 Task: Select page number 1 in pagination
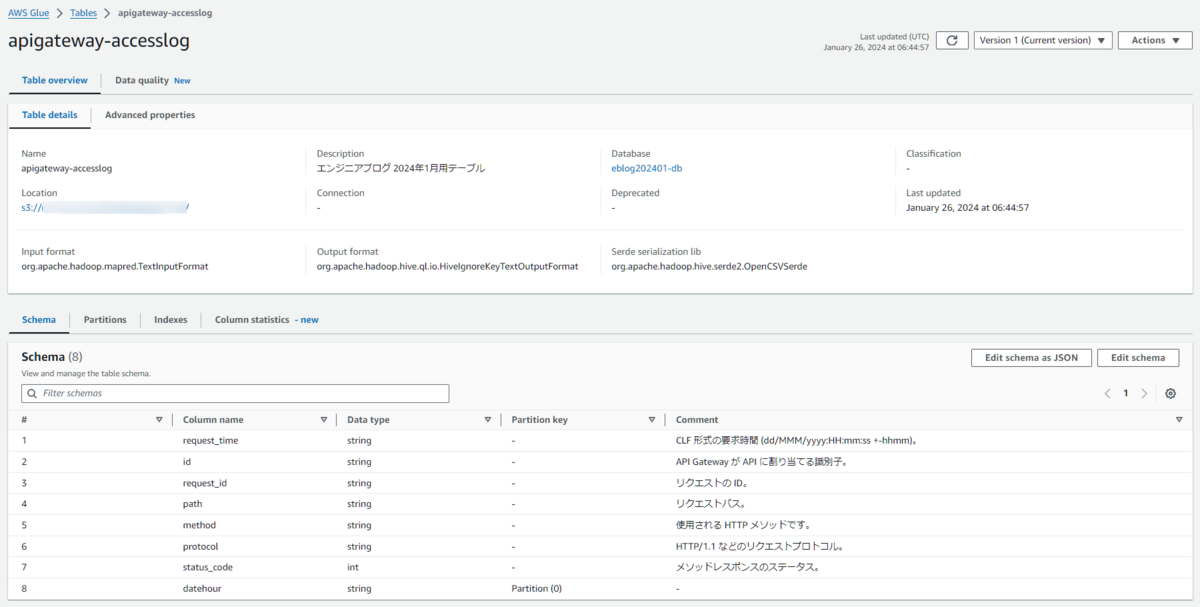click(1125, 393)
